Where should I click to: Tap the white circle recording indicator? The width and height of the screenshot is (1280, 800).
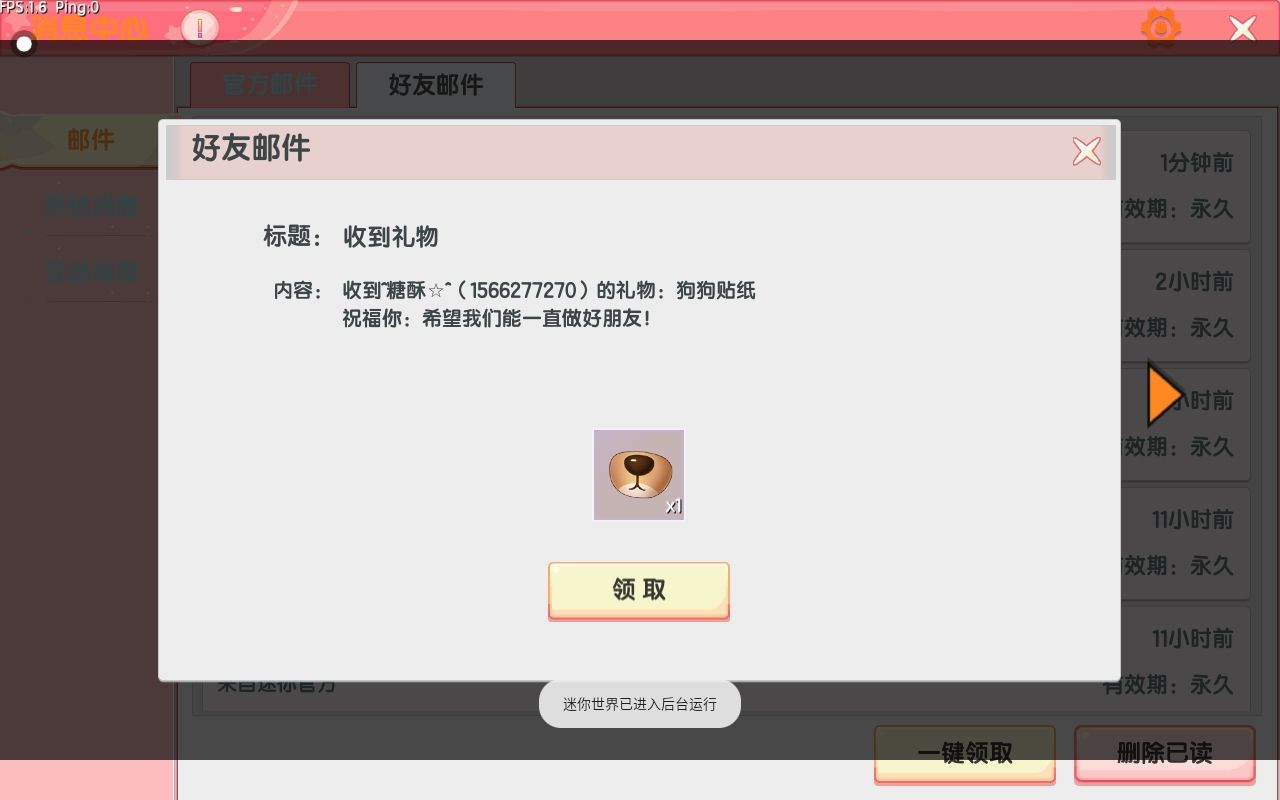pos(24,44)
